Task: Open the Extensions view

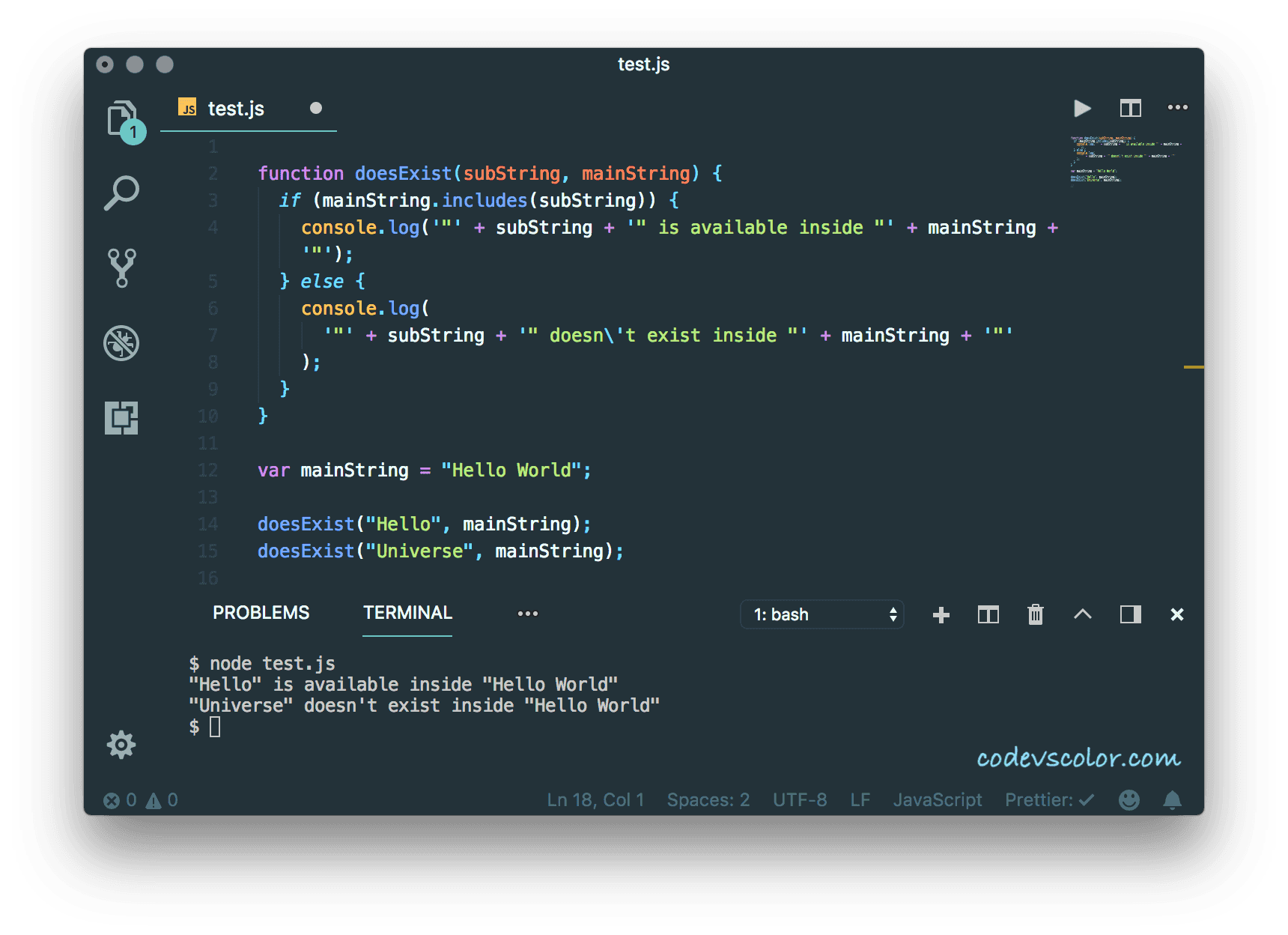Action: 121,418
